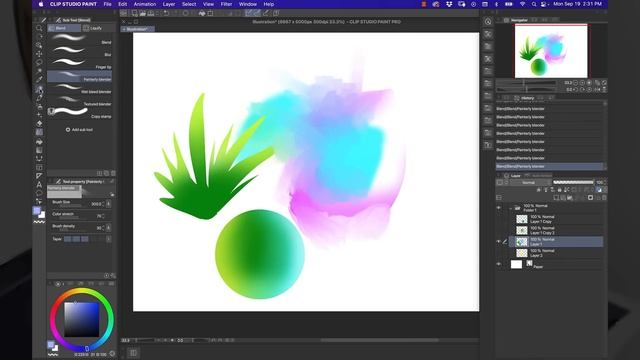The image size is (640, 360).
Task: Show Layer 1 Copy visibility box
Action: coord(499,219)
